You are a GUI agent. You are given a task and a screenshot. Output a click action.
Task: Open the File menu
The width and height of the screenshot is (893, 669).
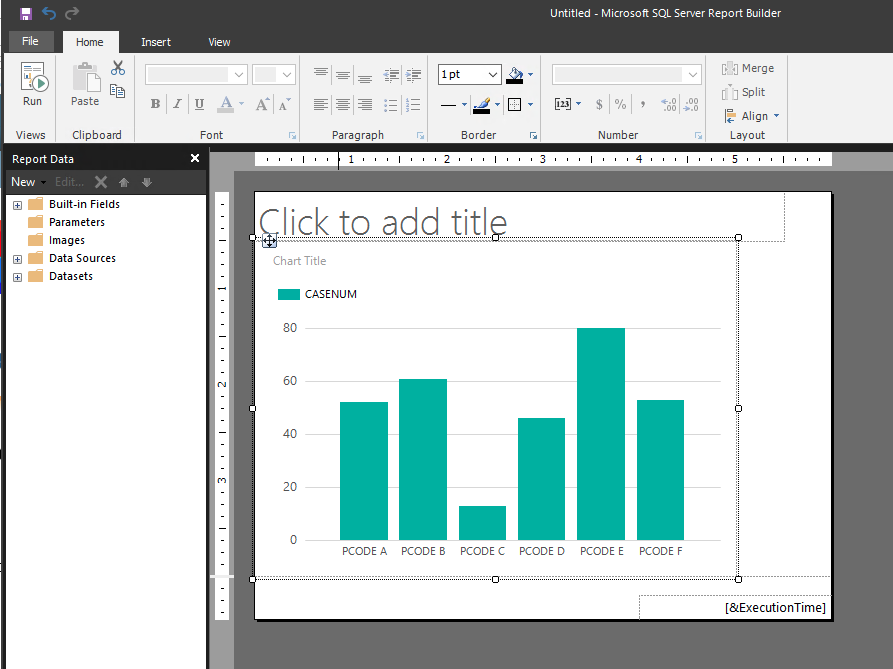pyautogui.click(x=30, y=42)
